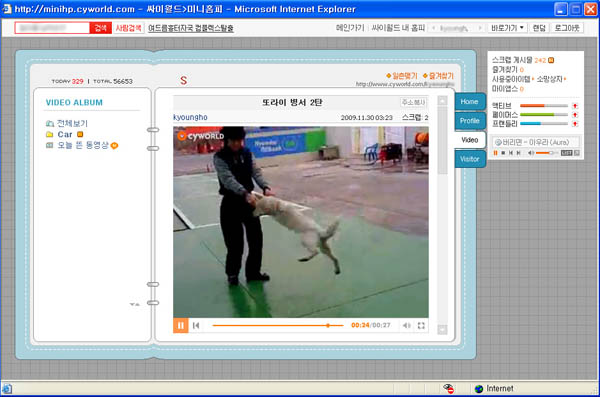This screenshot has width=600, height=397.
Task: Switch to the Visitor tab
Action: click(x=470, y=159)
